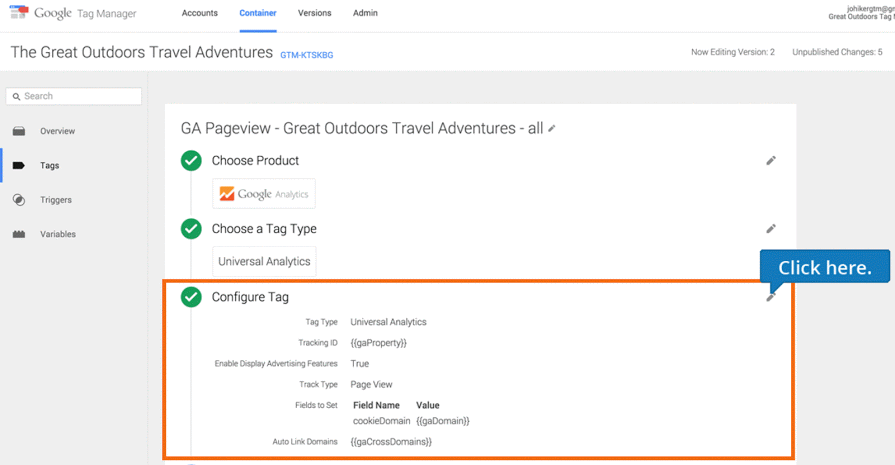Click the {{gaCrossDomains}} value

coord(391,442)
